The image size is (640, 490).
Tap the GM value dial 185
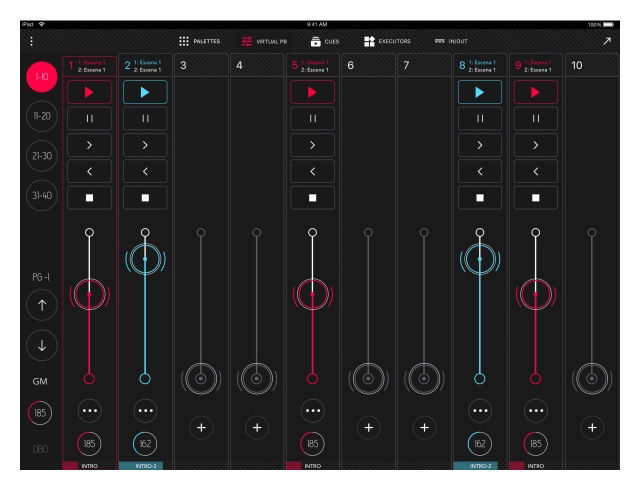point(40,413)
